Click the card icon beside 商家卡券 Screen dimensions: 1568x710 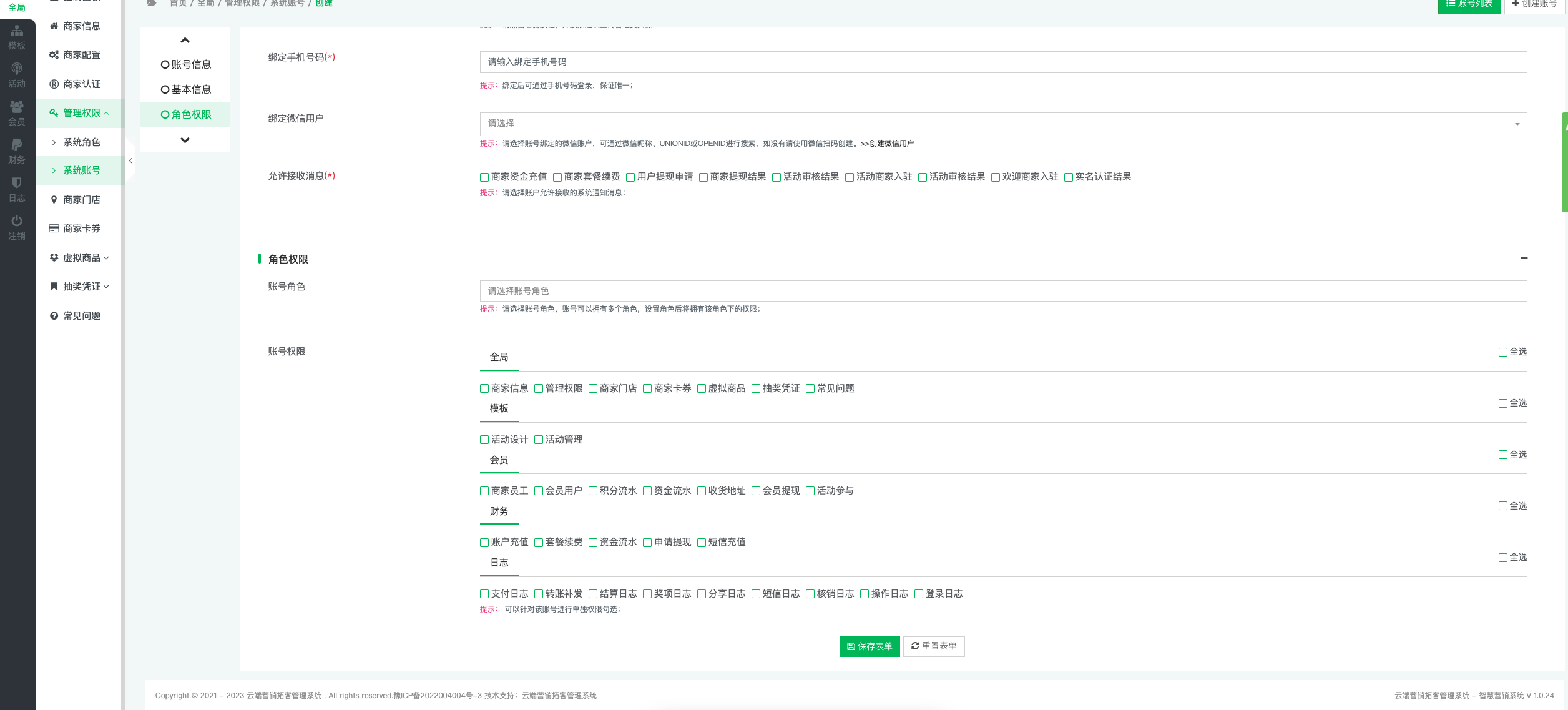[x=54, y=229]
